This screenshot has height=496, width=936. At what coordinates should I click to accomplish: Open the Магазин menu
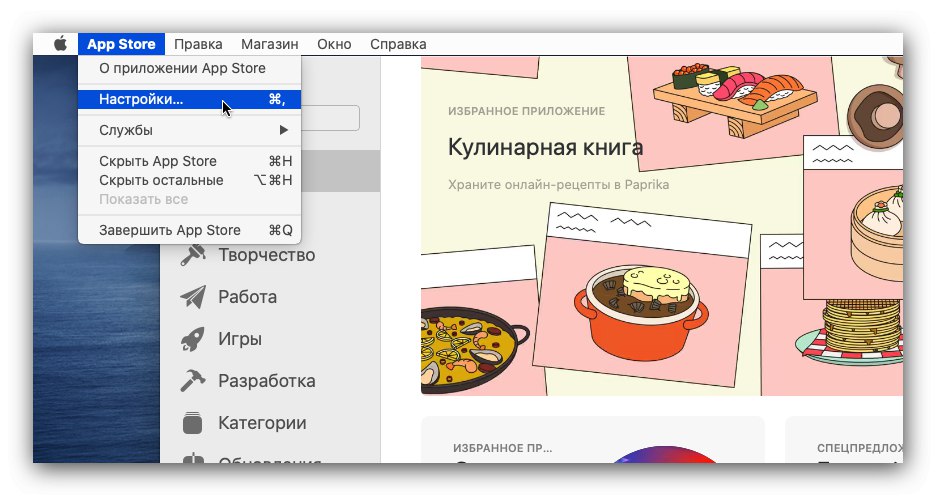coord(270,44)
